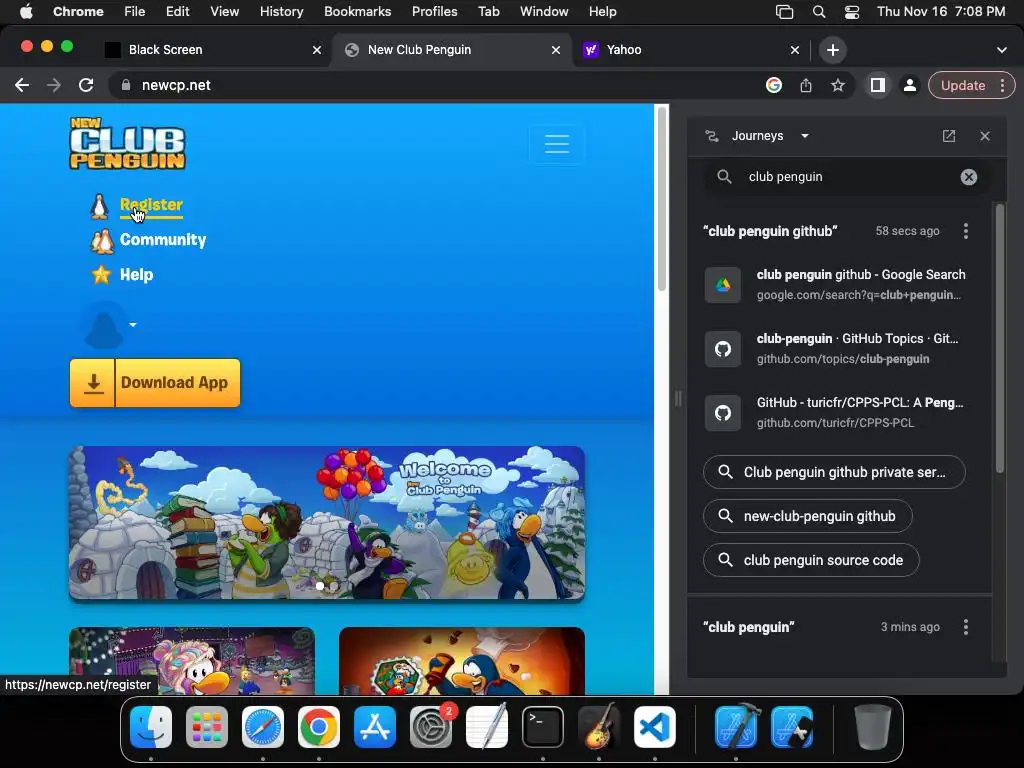This screenshot has height=768, width=1024.
Task: Close the Black Screen tab
Action: 317,50
